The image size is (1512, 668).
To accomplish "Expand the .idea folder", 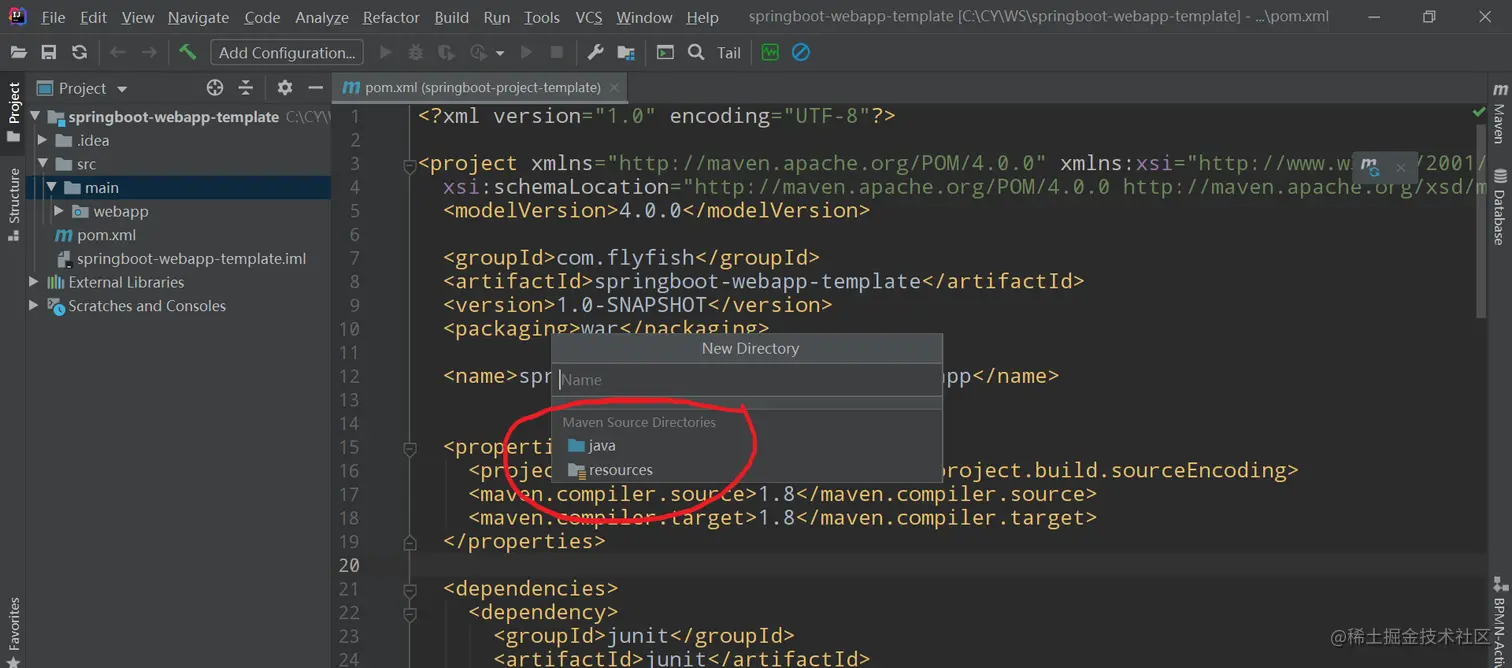I will [43, 141].
